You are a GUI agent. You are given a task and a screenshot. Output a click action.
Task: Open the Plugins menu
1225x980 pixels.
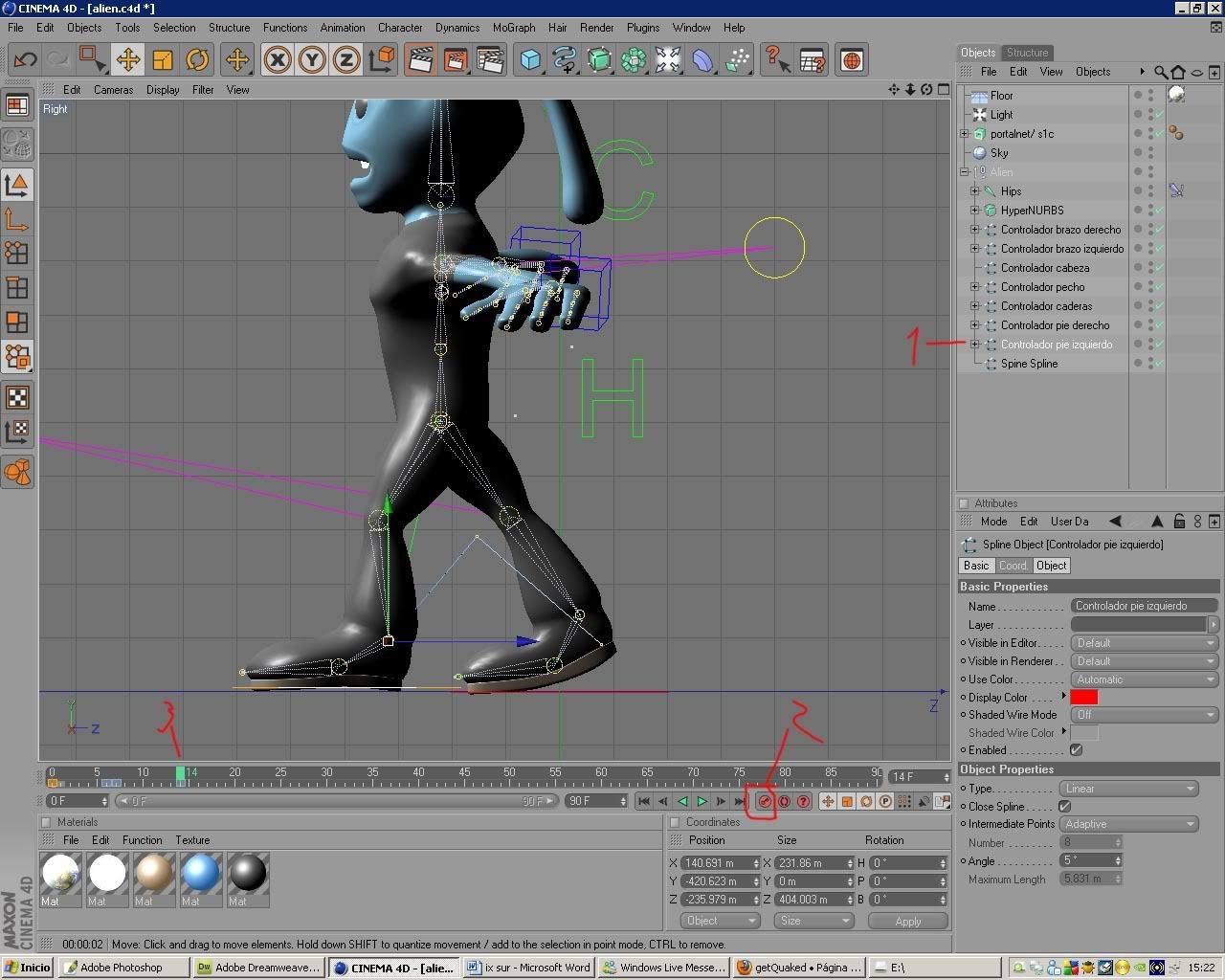[x=643, y=28]
